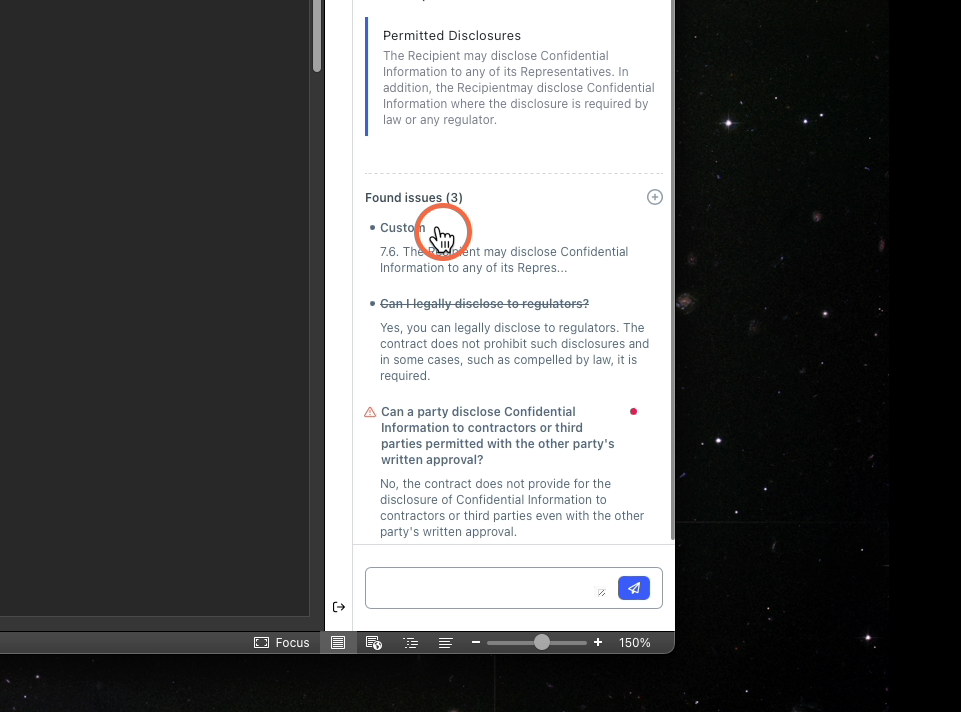Click the answer text about disclosing to regulators
The width and height of the screenshot is (961, 712).
point(514,352)
